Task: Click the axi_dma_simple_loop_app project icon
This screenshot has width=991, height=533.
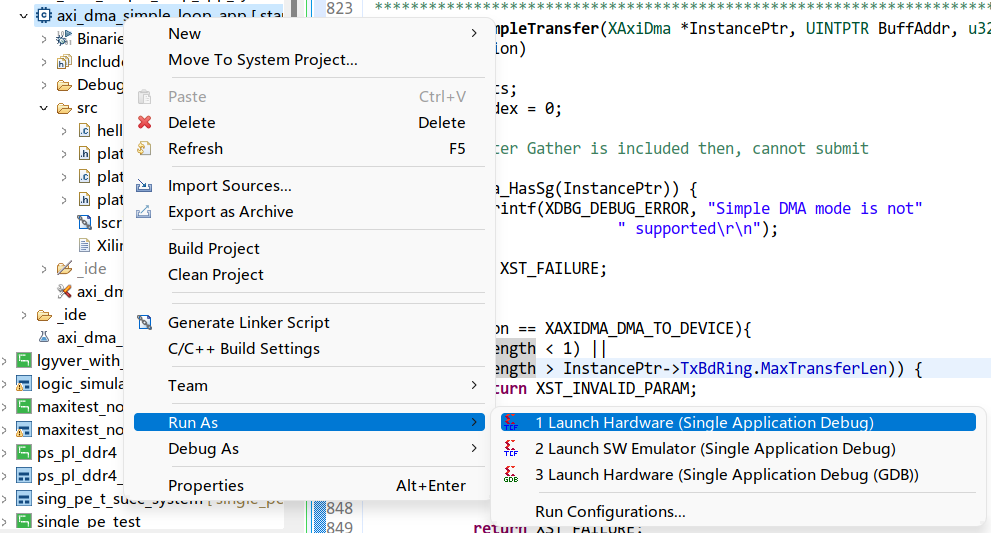Action: [x=44, y=15]
